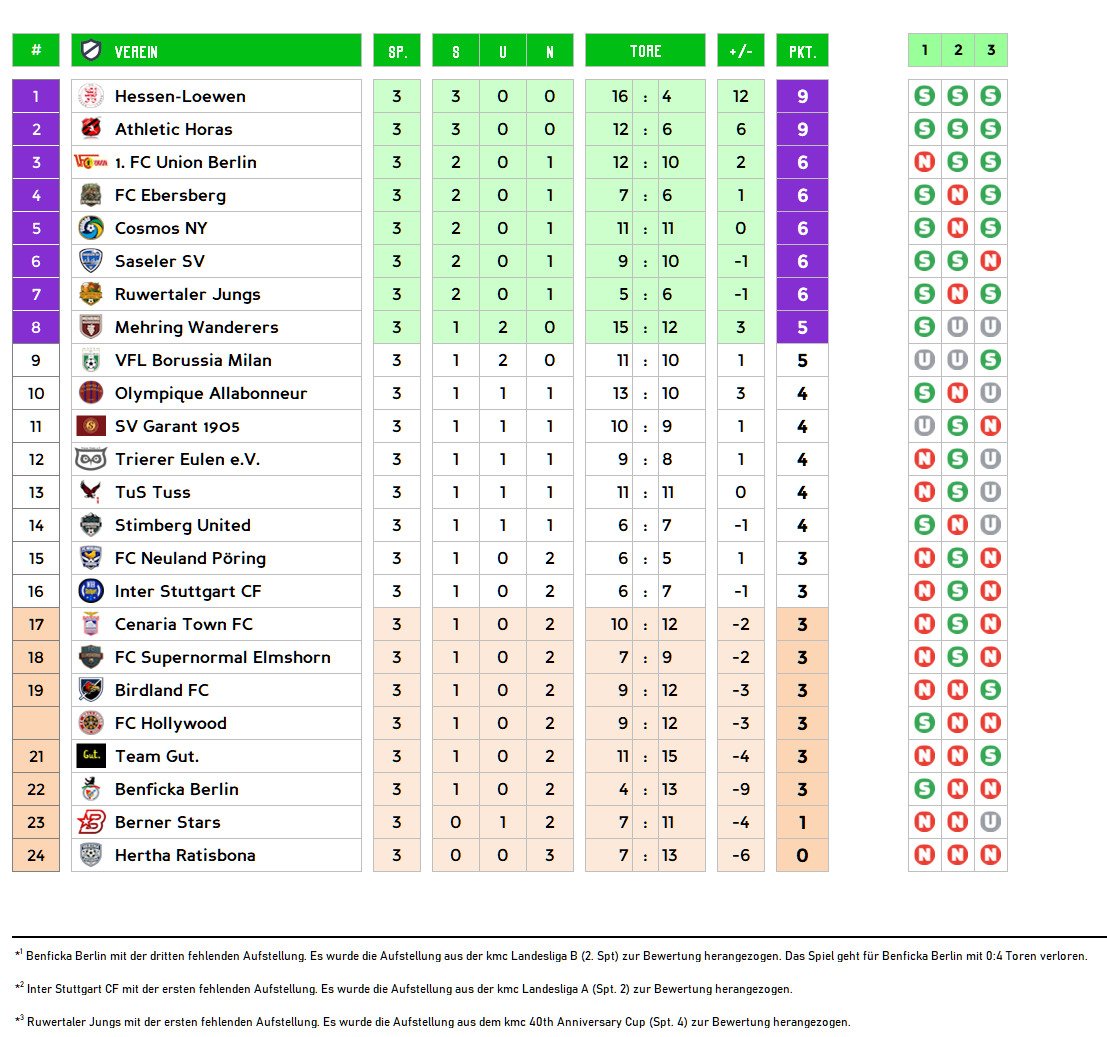The width and height of the screenshot is (1107, 1037).
Task: Click the purple rank 1 cell
Action: click(36, 96)
